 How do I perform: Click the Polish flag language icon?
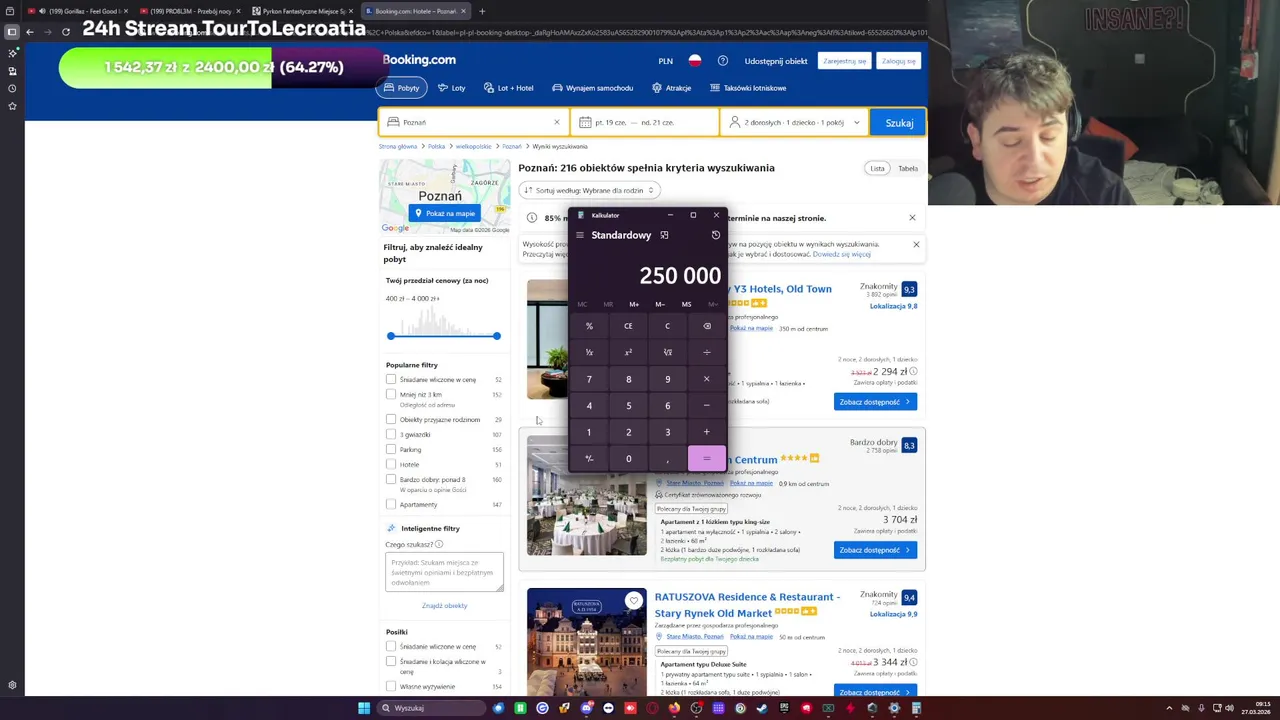click(694, 61)
